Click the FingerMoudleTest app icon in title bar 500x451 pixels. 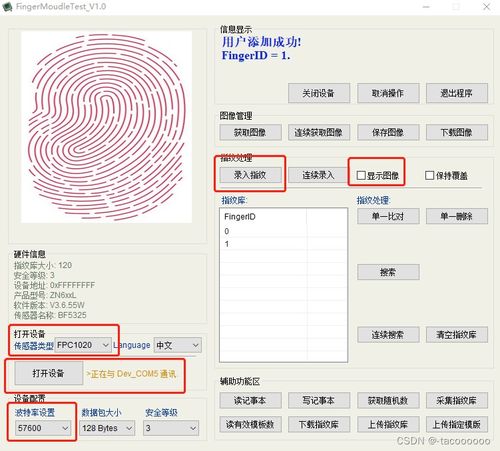pyautogui.click(x=7, y=7)
